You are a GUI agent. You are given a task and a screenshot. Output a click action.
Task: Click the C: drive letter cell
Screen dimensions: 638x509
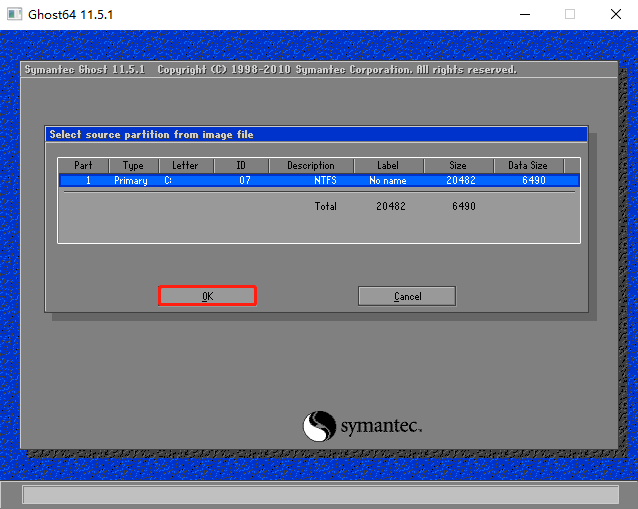168,180
